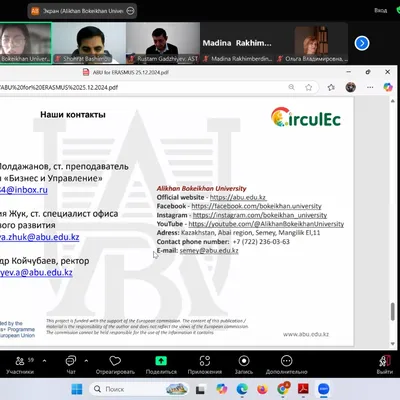Open the Чат chat panel

click(71, 364)
